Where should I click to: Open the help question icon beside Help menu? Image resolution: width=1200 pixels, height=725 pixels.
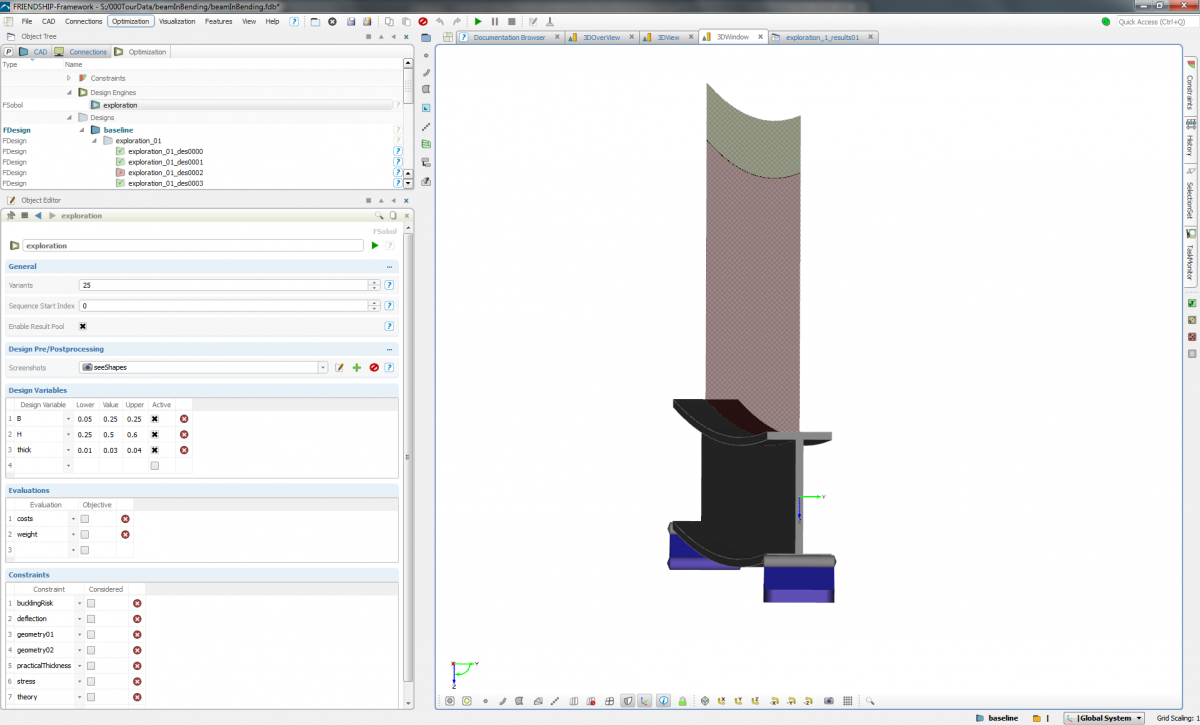294,21
